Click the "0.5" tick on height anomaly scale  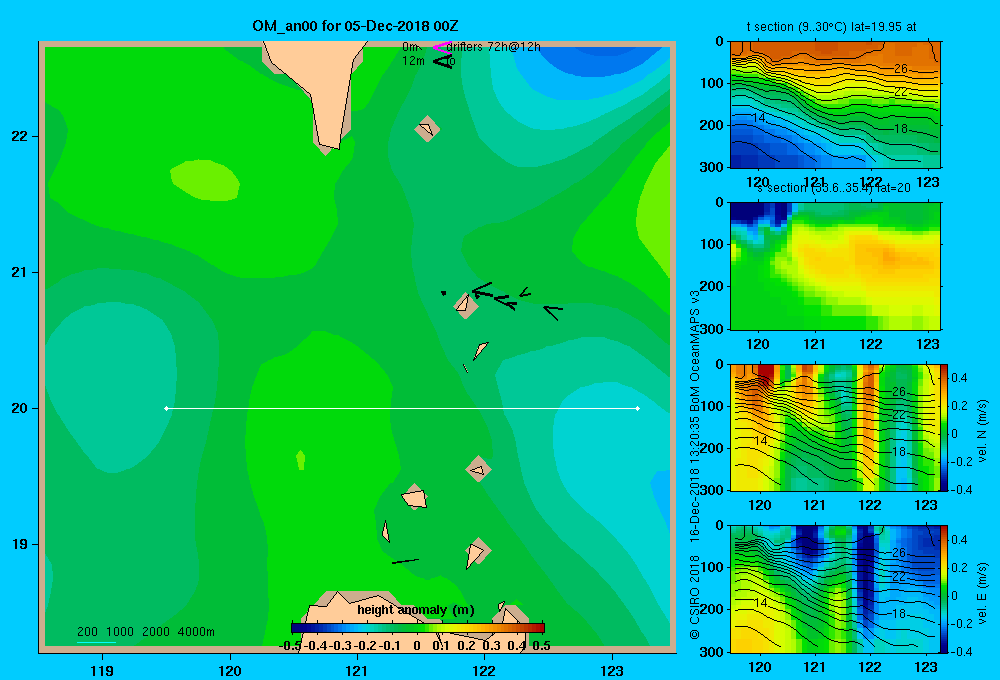(541, 646)
